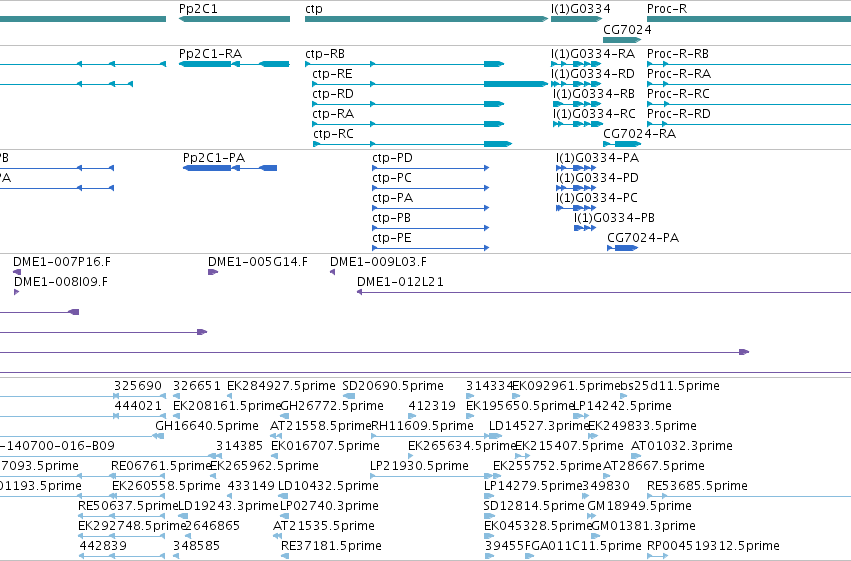Click EST GH16640.5prime
Viewport: 851px width, 561px height.
[159, 436]
